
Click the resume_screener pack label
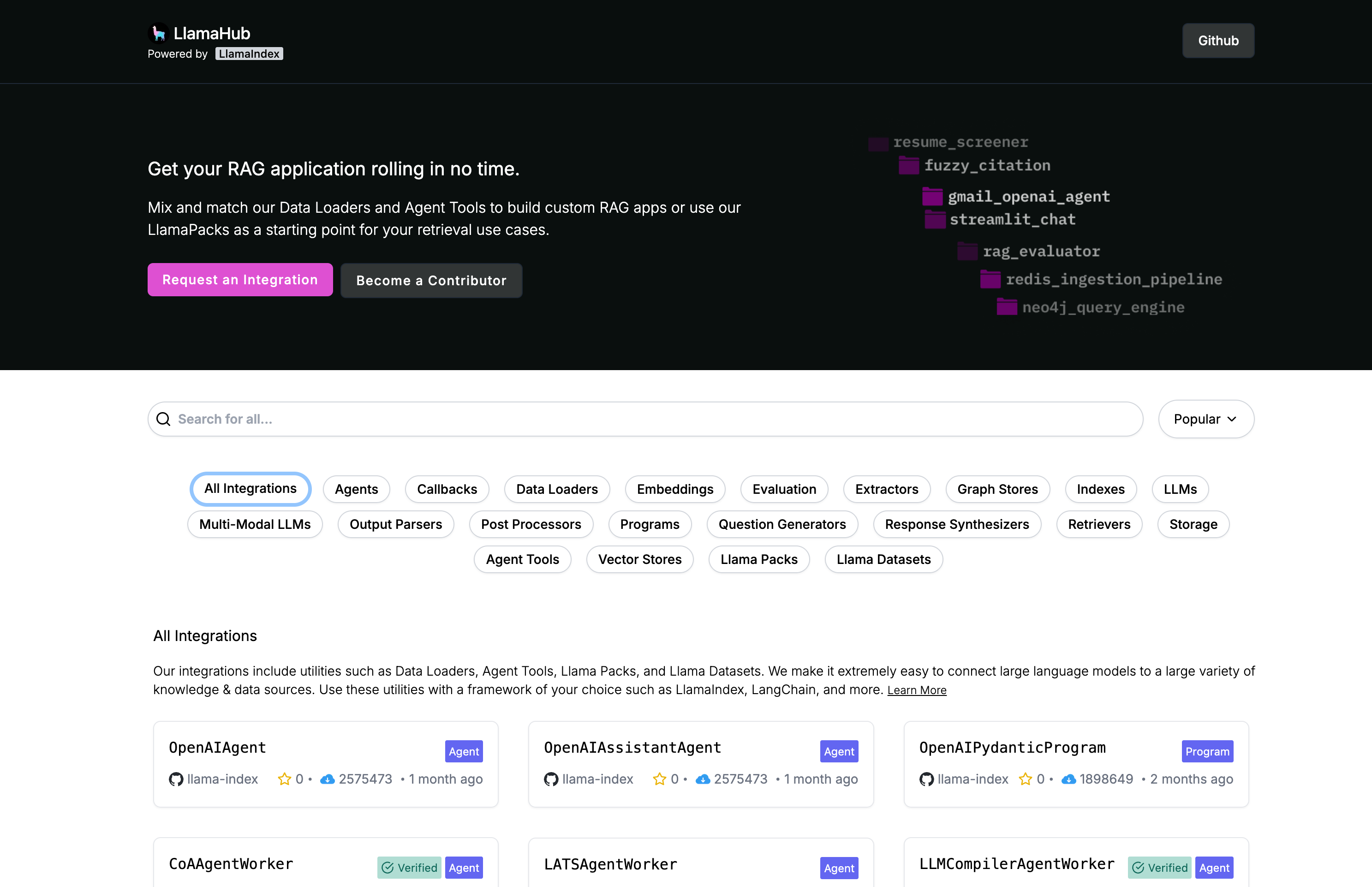tap(960, 142)
